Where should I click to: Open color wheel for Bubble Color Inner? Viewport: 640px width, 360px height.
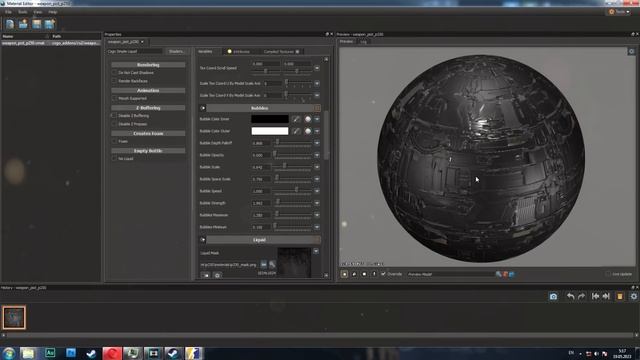tap(308, 119)
